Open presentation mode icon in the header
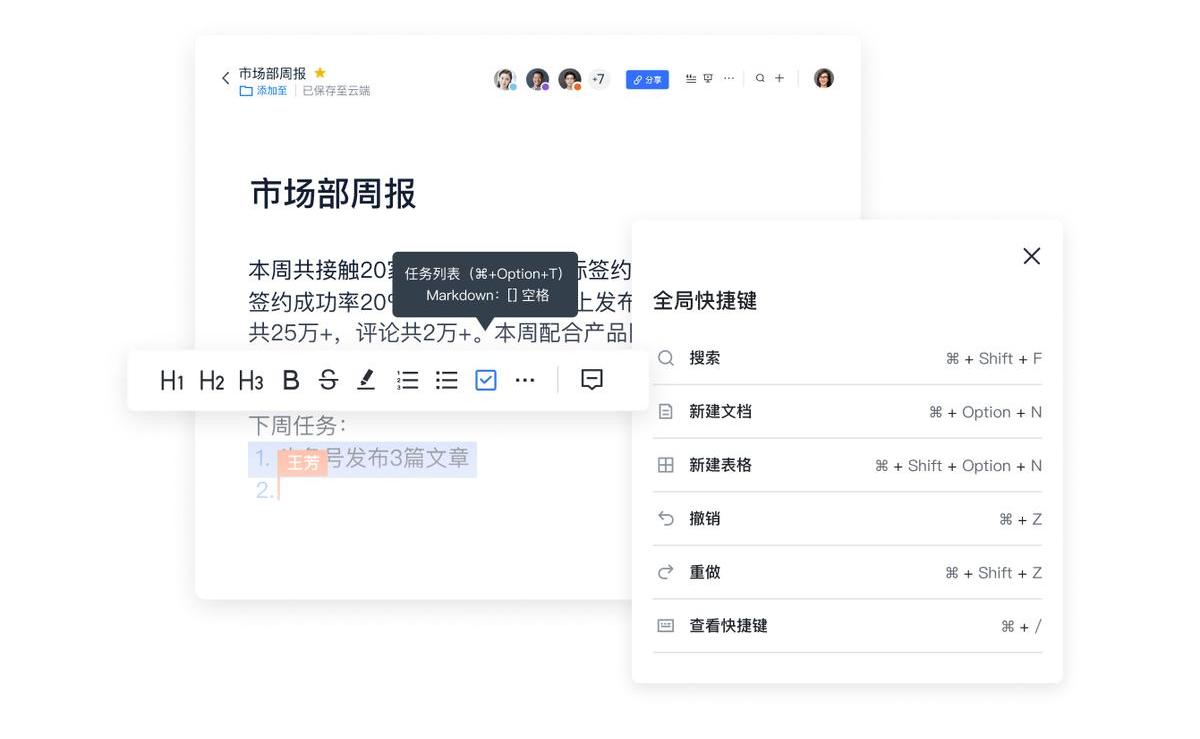This screenshot has height=739, width=1200. [708, 78]
